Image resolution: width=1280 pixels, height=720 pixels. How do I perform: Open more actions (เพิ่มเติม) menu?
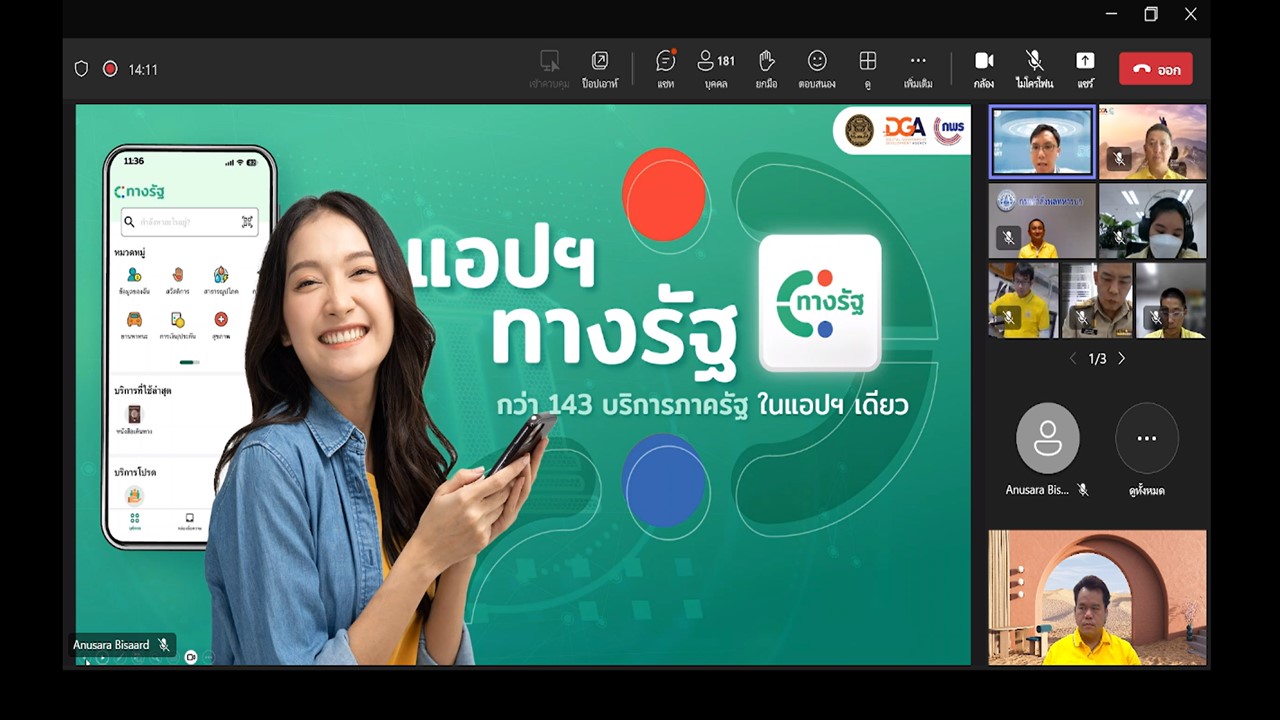click(918, 69)
